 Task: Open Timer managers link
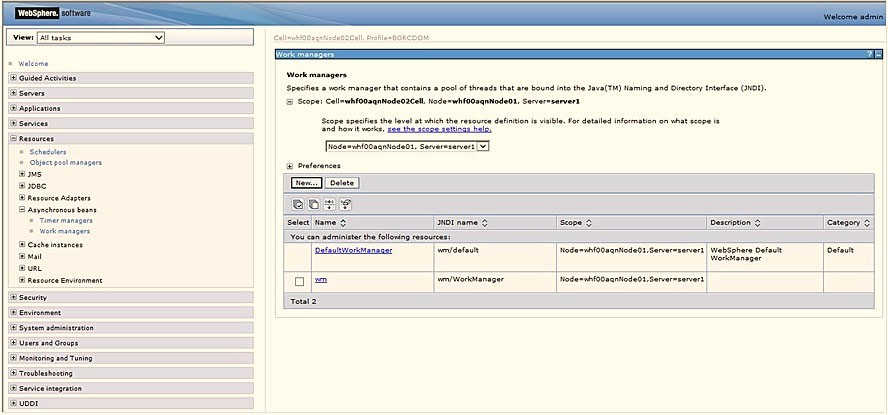pos(66,220)
